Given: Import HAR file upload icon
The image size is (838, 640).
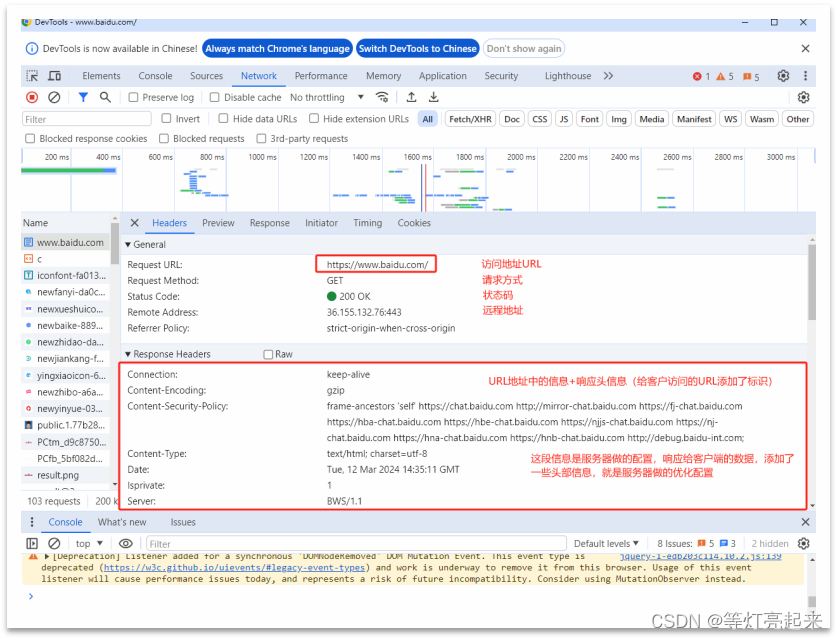Looking at the screenshot, I should 411,97.
